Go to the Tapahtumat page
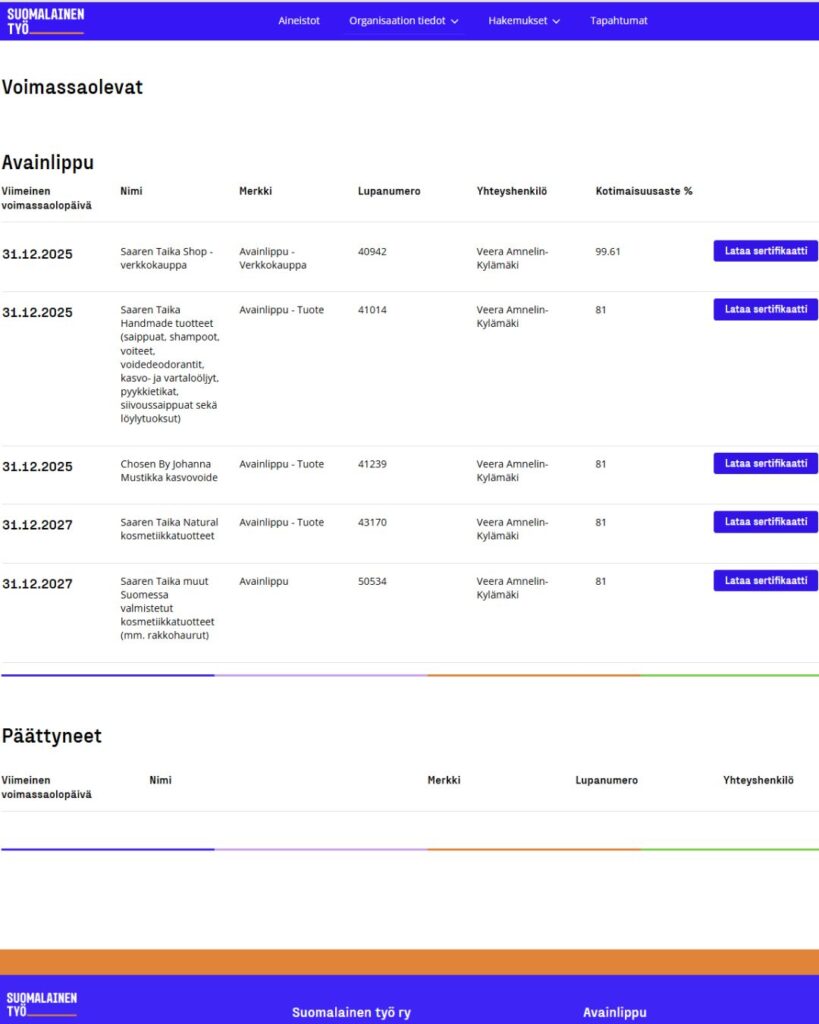The width and height of the screenshot is (819, 1024). tap(618, 20)
